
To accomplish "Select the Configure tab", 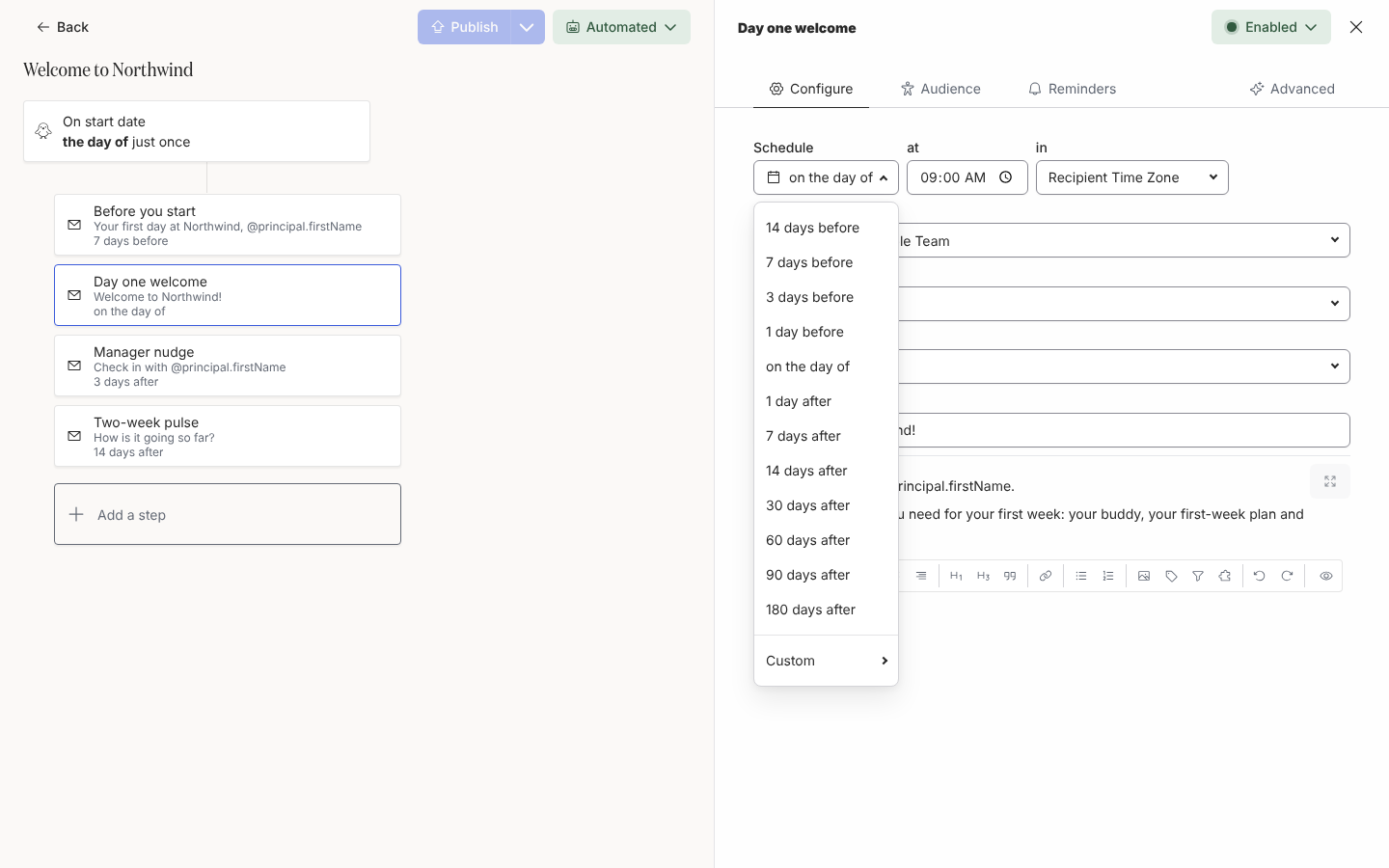I will click(811, 89).
